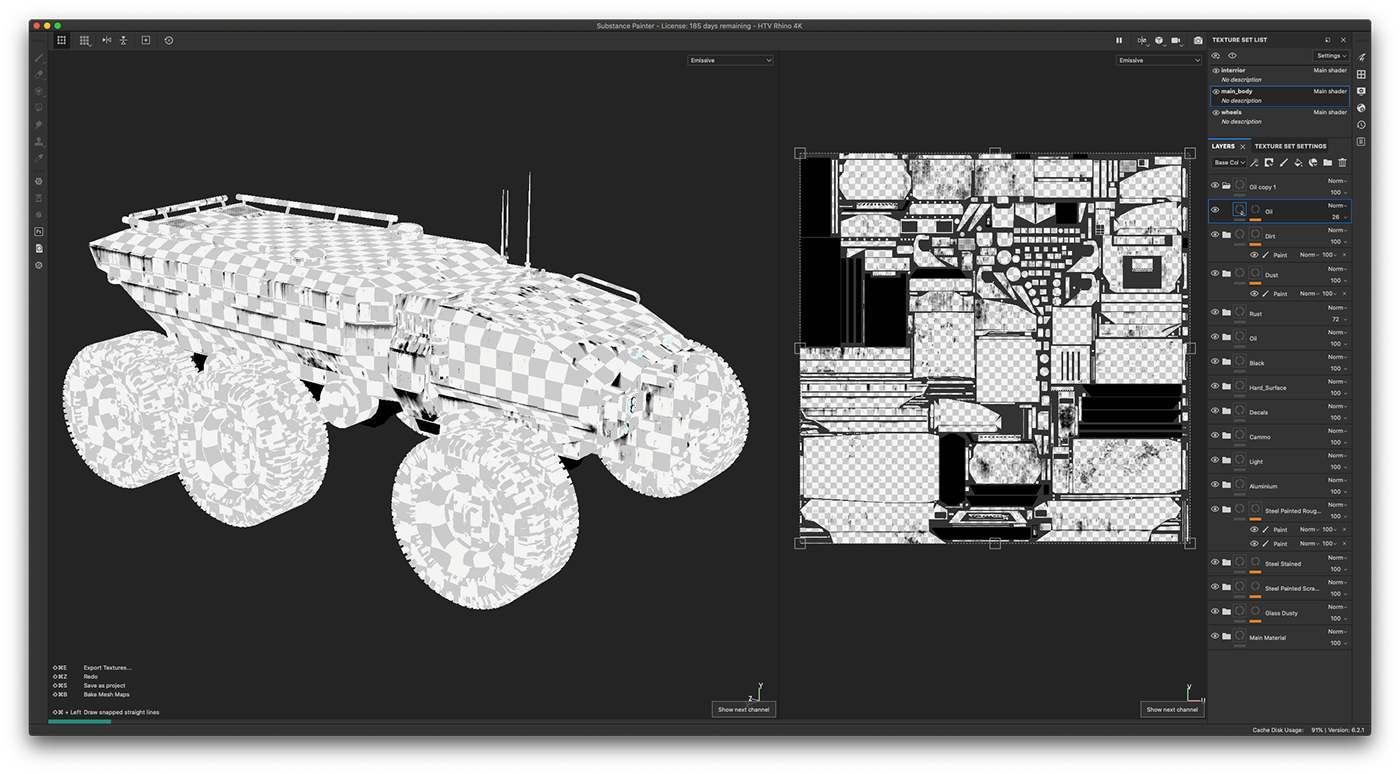Open Shader Settings globe icon in right dock
This screenshot has height=774, width=1400.
(x=1361, y=108)
